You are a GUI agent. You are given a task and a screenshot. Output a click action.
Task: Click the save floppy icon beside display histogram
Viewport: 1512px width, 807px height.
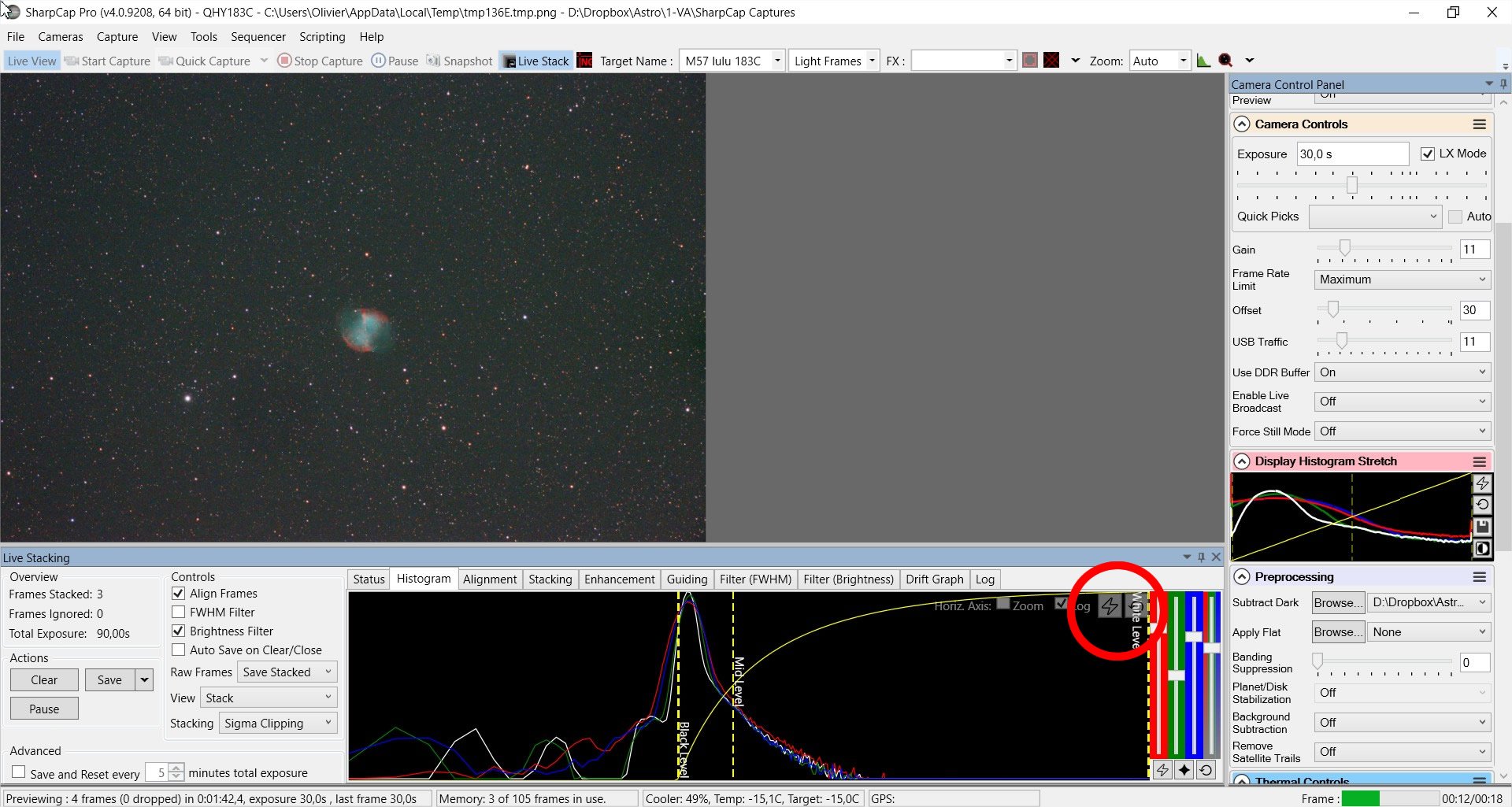pos(1481,526)
